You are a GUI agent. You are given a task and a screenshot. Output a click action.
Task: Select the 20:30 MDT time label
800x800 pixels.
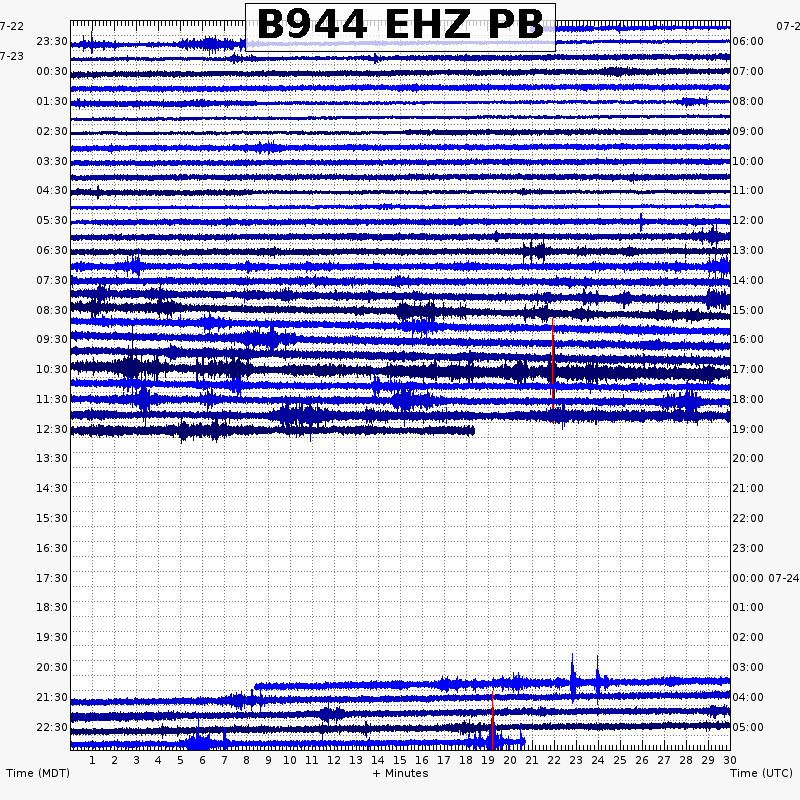(52, 667)
